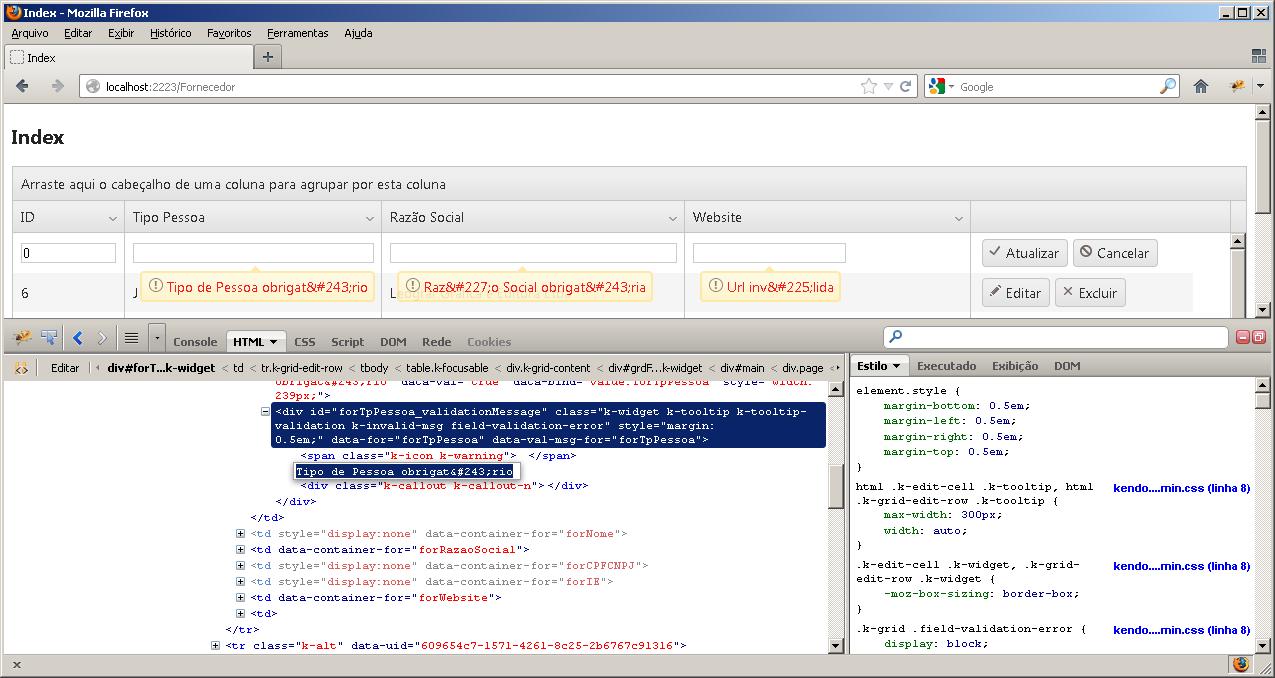Minimize the Firebug panel with red button
Screen dimensions: 1275x678
[1243, 338]
